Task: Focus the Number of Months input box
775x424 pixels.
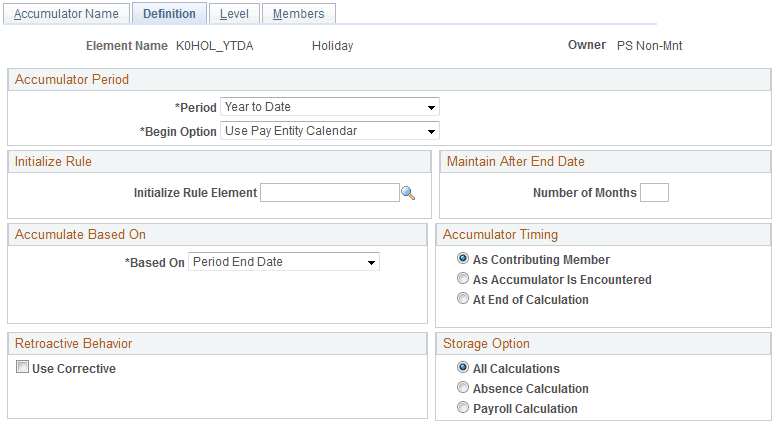Action: [x=654, y=193]
